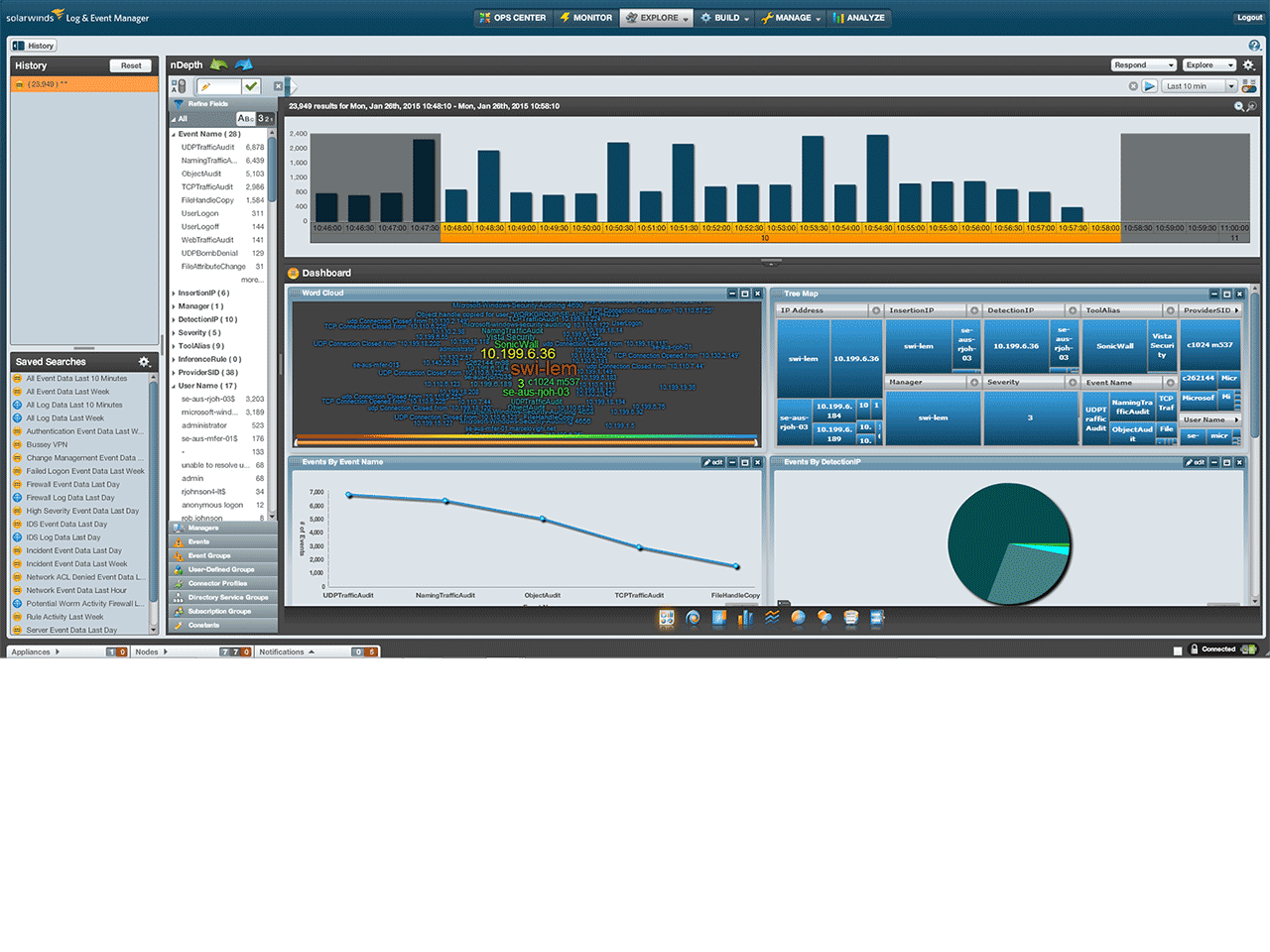Select the All Event Data Last 10 Minutes search
Screen dimensions: 1270x952
(x=79, y=379)
